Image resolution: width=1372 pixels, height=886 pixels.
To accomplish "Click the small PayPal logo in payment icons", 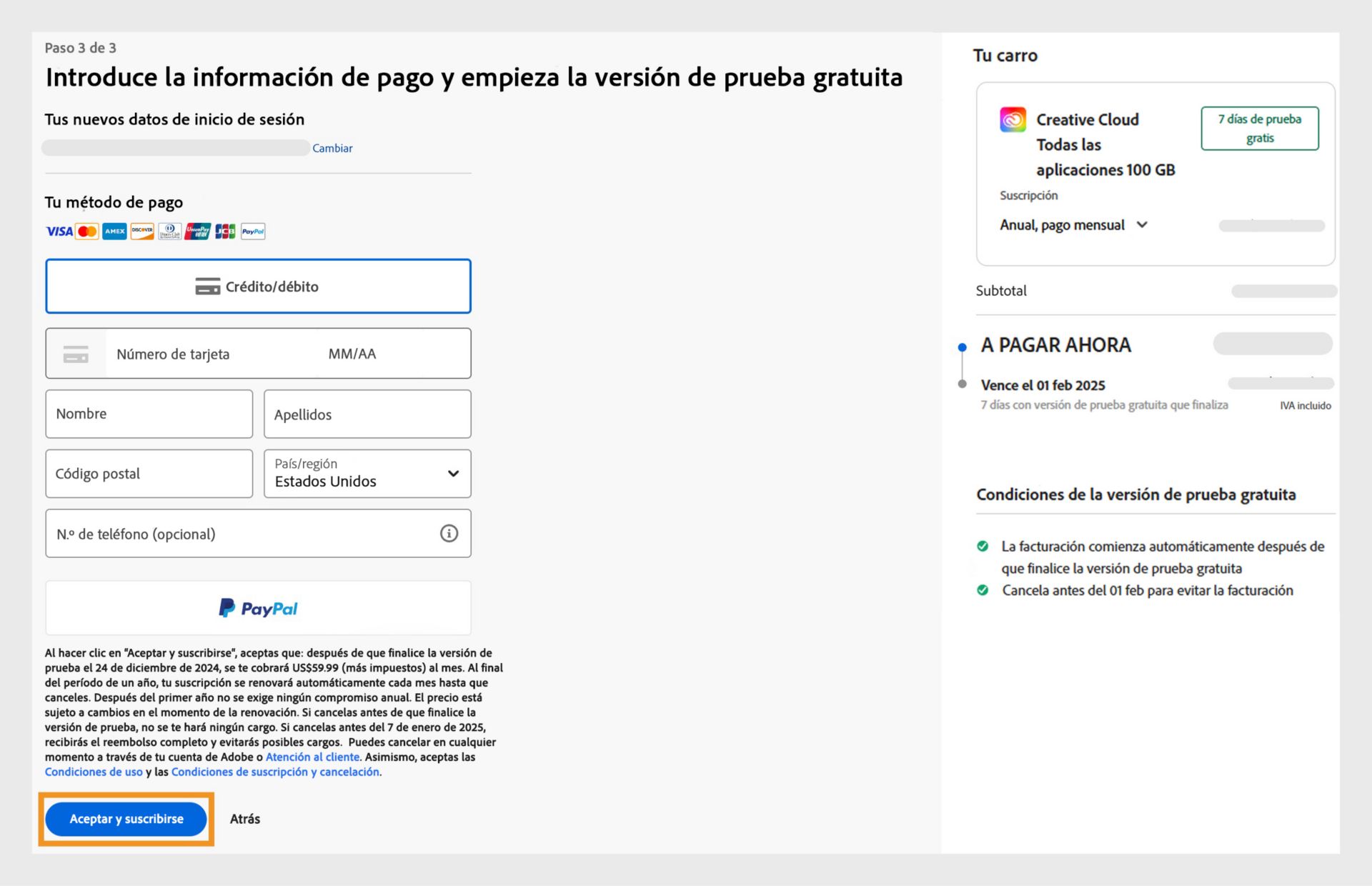I will (253, 232).
